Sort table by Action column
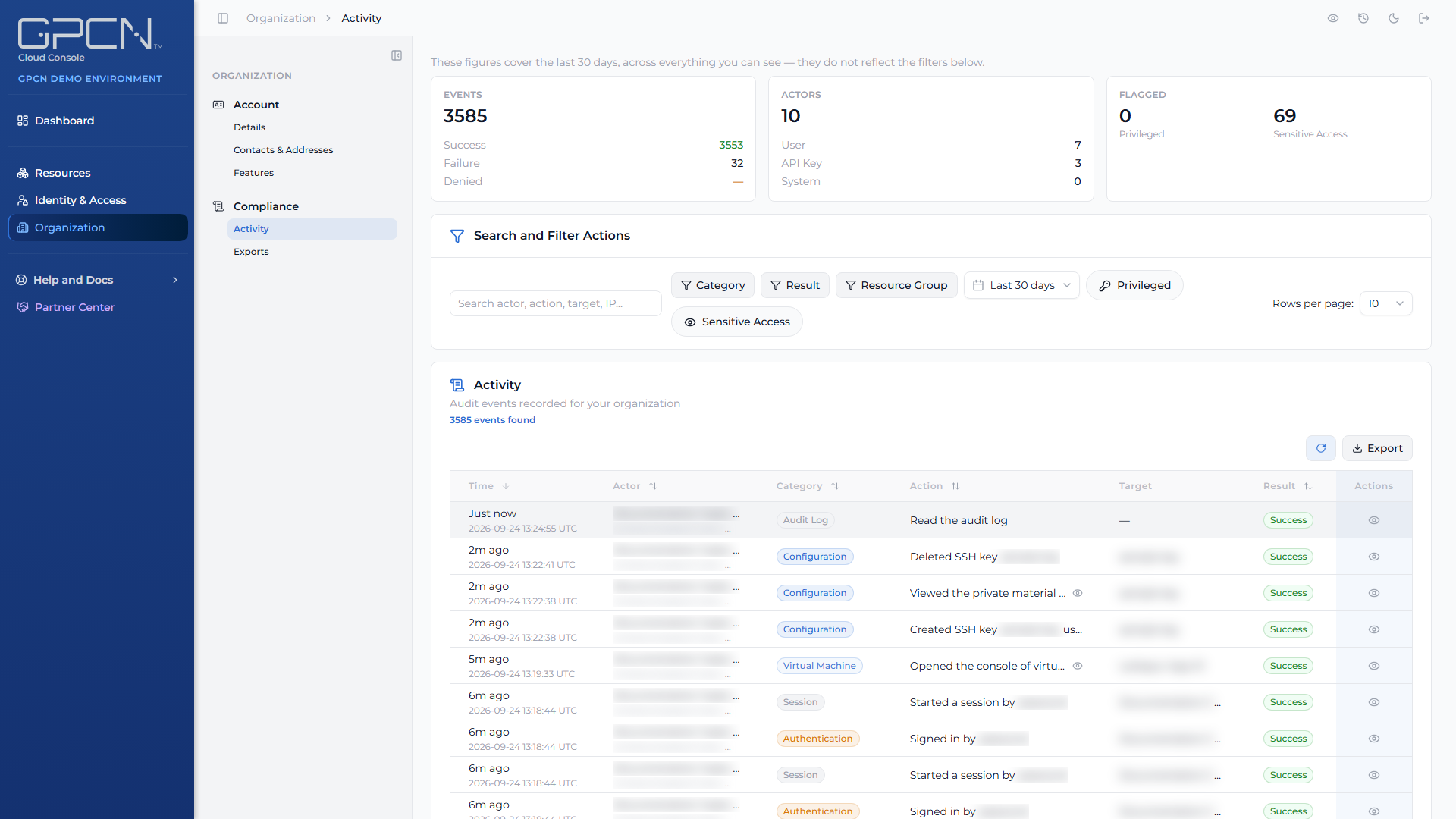The image size is (1456, 819). click(x=934, y=486)
